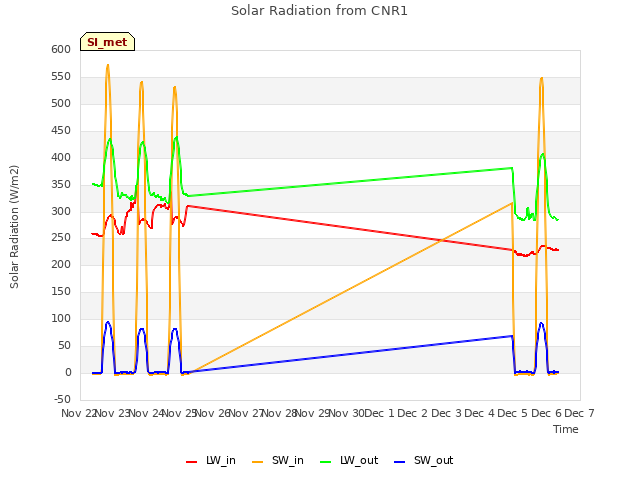Click the blue SW_out legend swatch

(400, 462)
